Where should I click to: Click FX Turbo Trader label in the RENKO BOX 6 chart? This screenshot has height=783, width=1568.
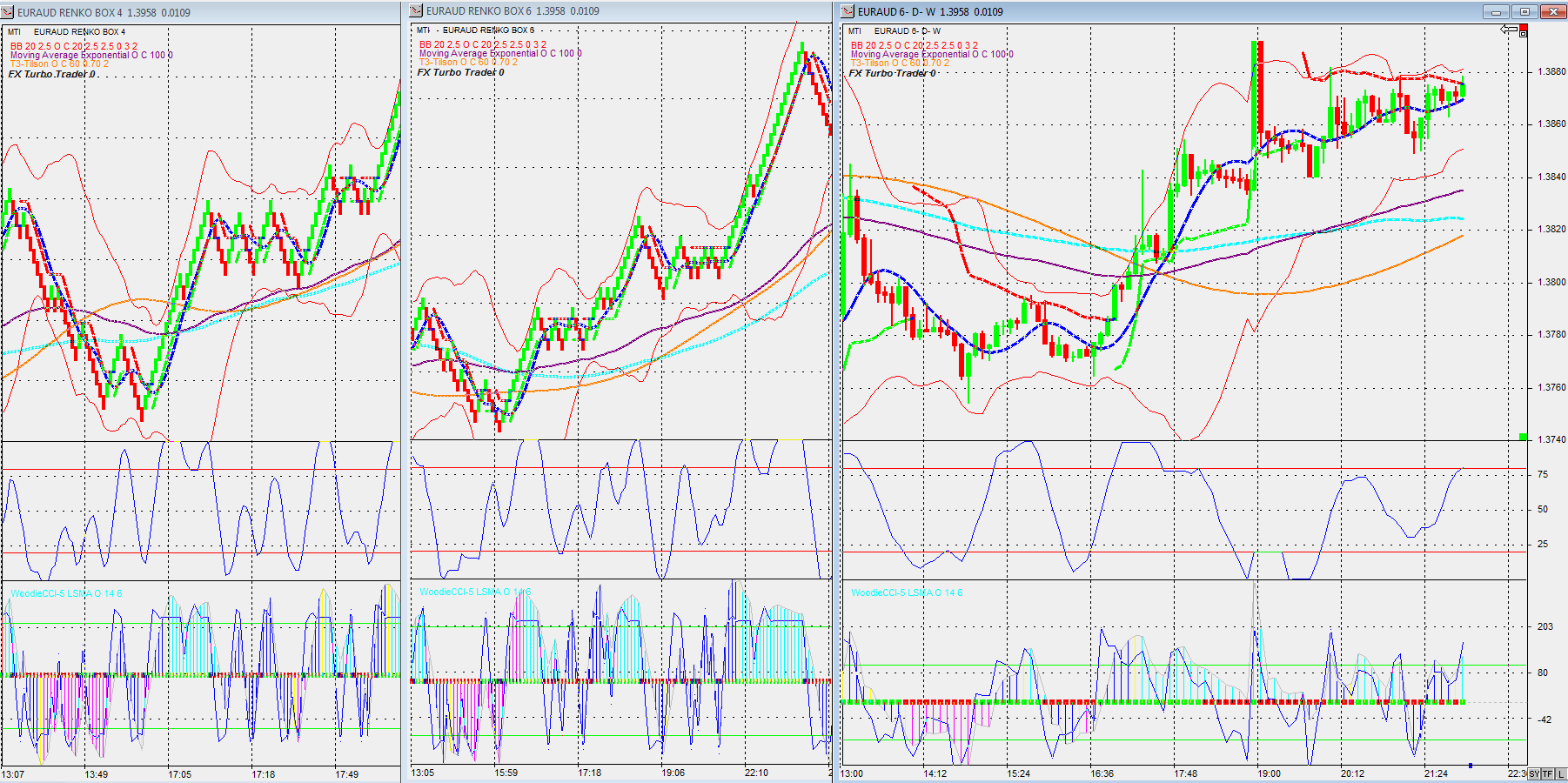pyautogui.click(x=460, y=72)
